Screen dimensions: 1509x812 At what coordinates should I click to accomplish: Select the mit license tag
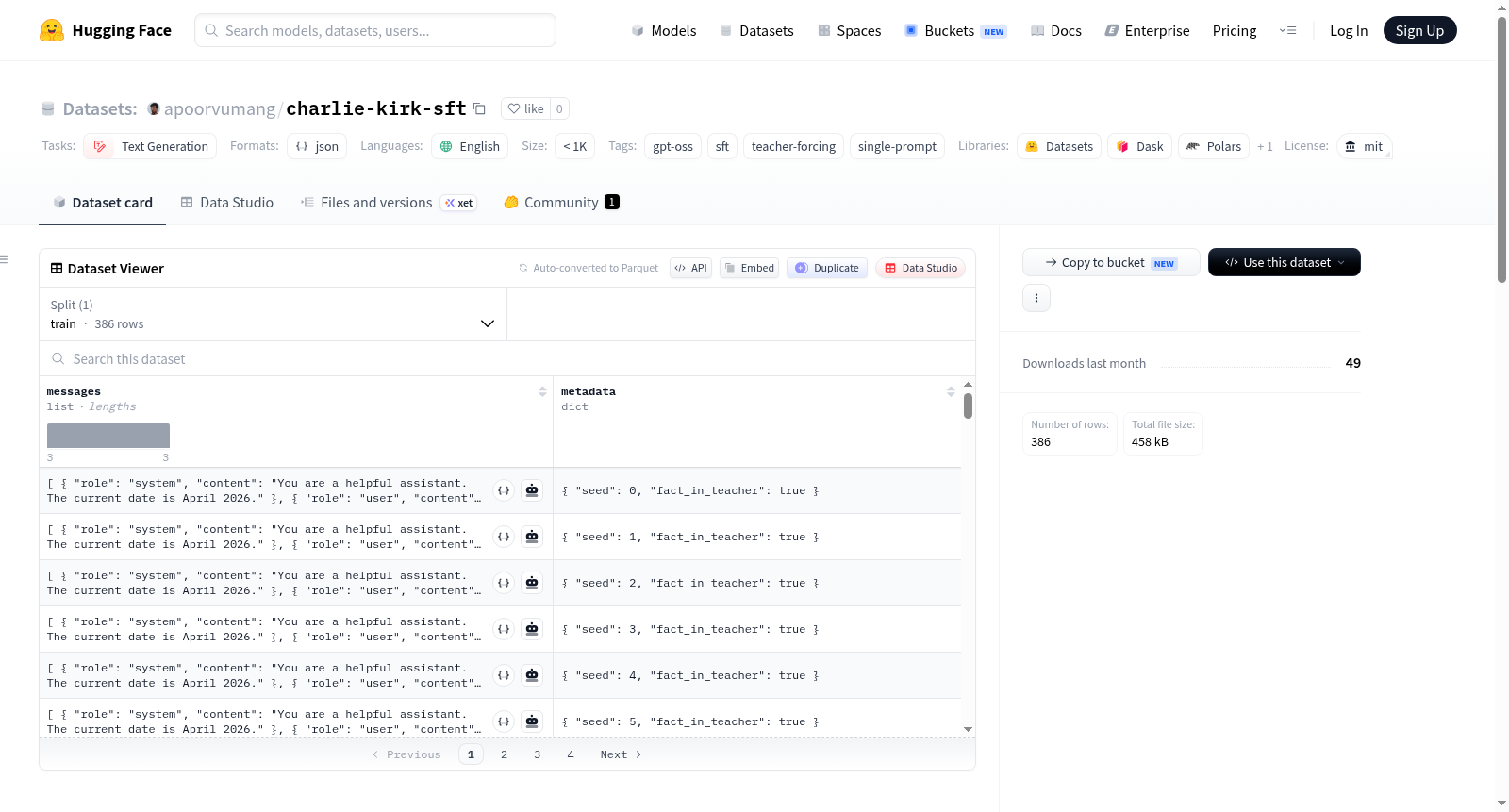pos(1364,146)
